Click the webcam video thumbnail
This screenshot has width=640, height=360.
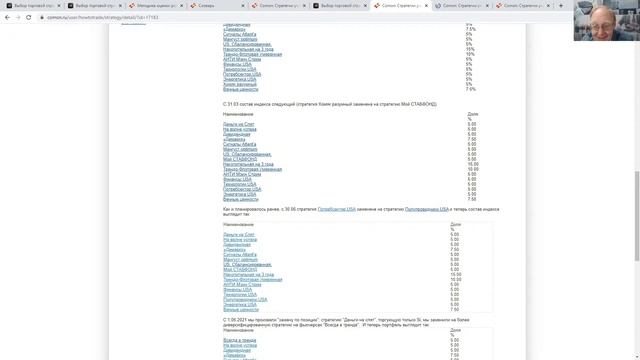607,20
